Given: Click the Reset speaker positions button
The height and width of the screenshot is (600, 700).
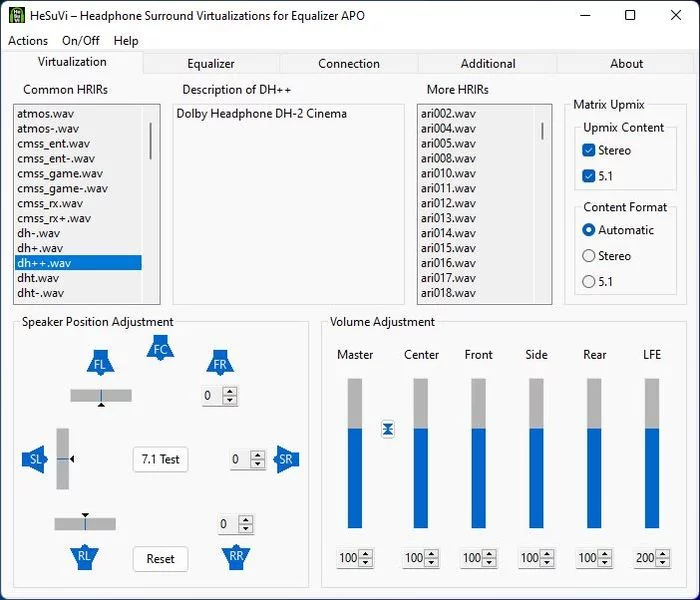Looking at the screenshot, I should (160, 559).
